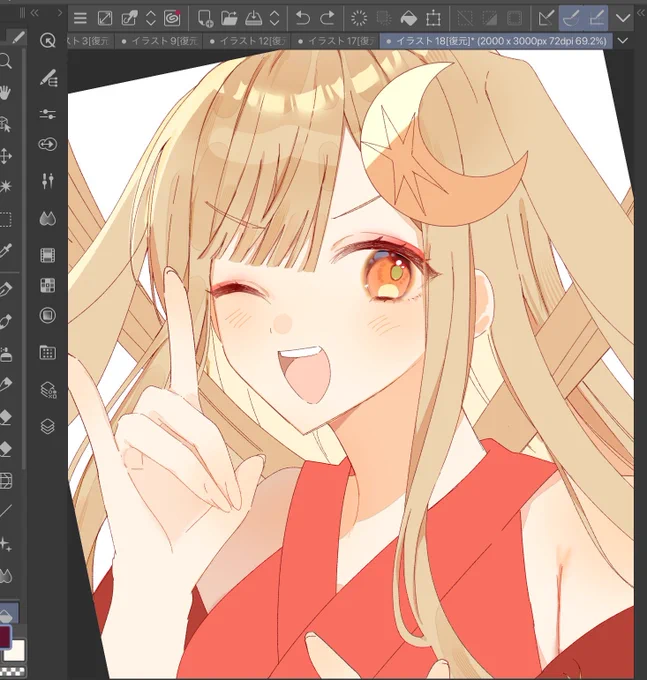Select the Figure line tool
Image resolution: width=647 pixels, height=680 pixels.
pyautogui.click(x=5, y=512)
